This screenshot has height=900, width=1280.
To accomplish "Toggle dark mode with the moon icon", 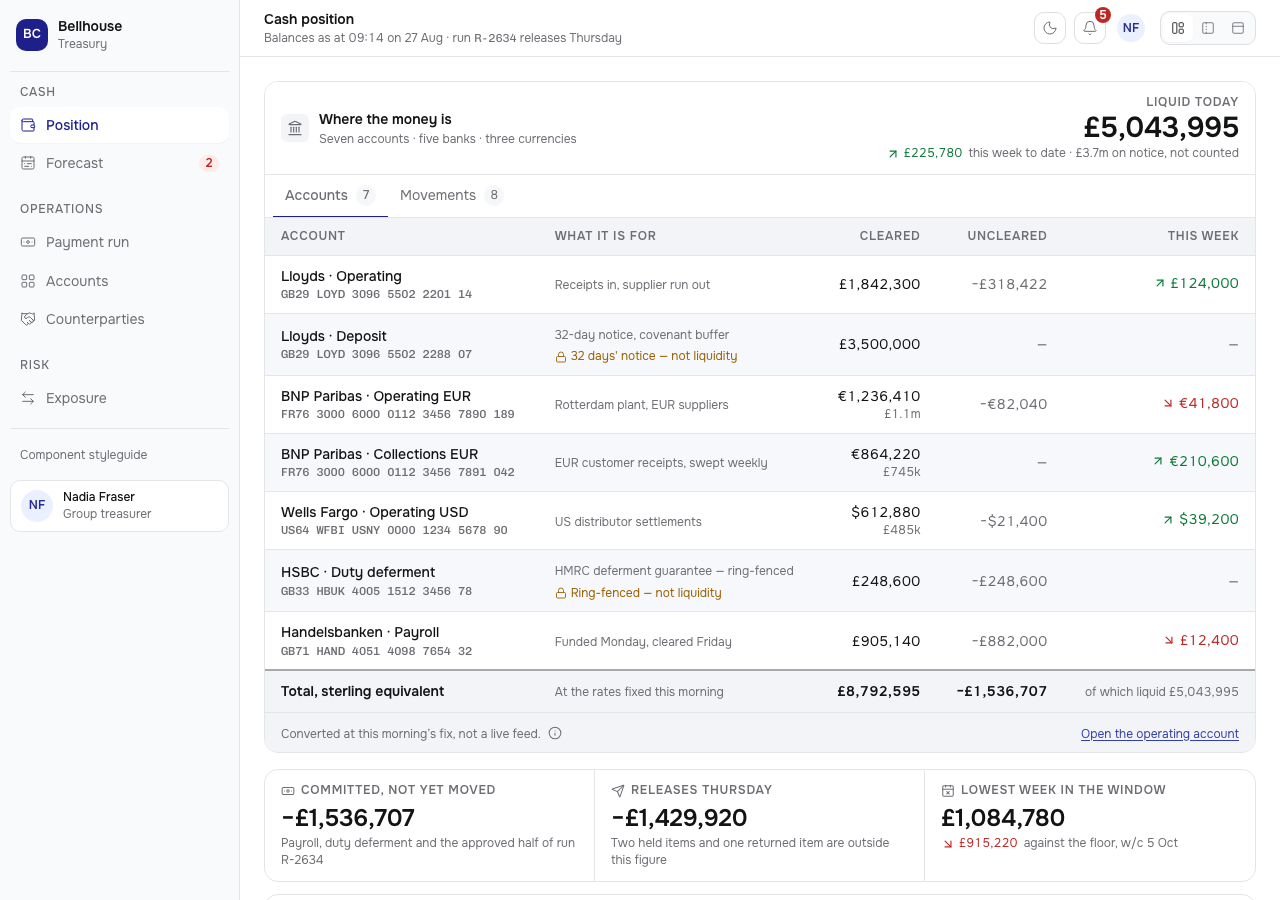I will [x=1050, y=28].
